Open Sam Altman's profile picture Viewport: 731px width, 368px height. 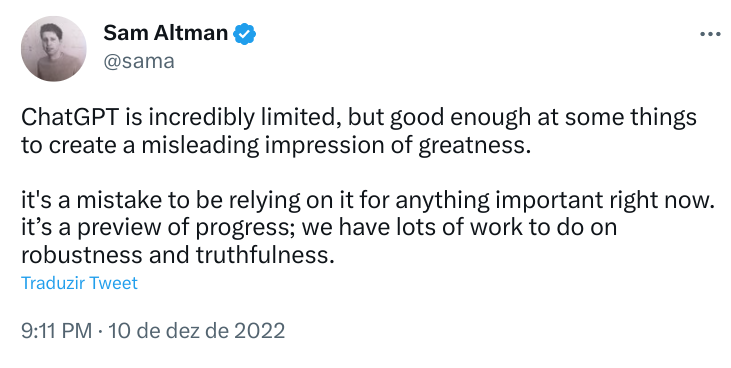54,49
